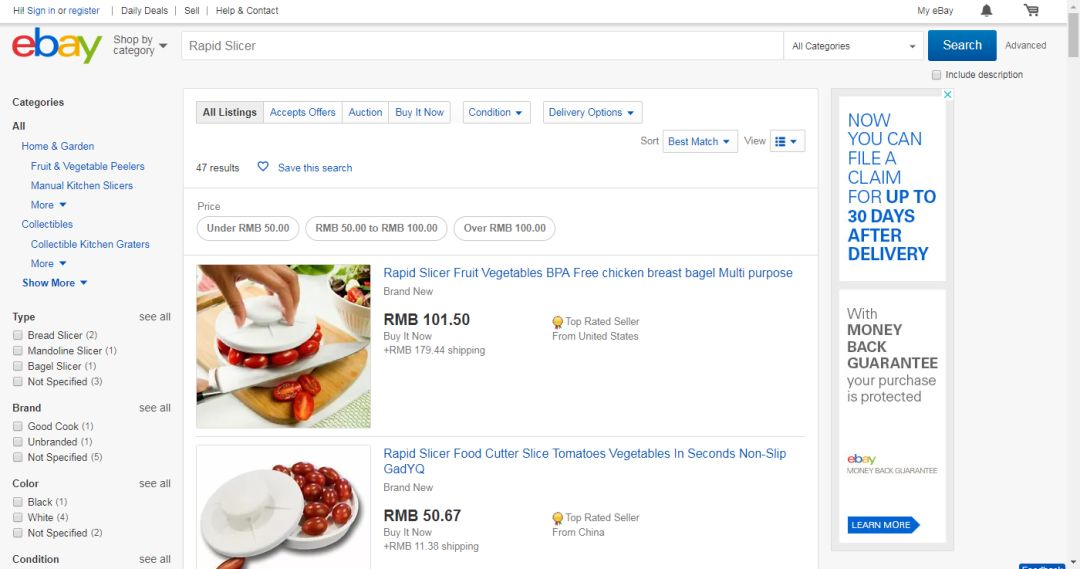Image resolution: width=1080 pixels, height=569 pixels.
Task: Open the Condition filter dropdown
Action: click(495, 113)
